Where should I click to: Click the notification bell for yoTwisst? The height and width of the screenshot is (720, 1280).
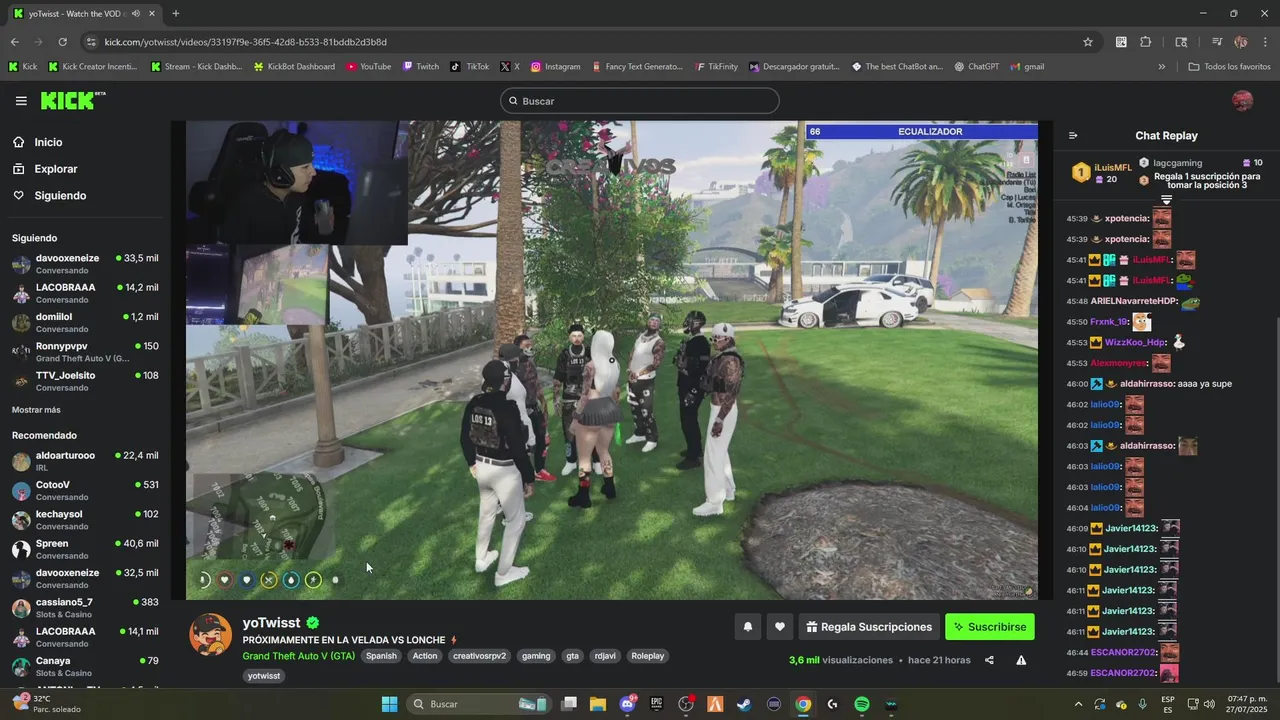pyautogui.click(x=747, y=627)
